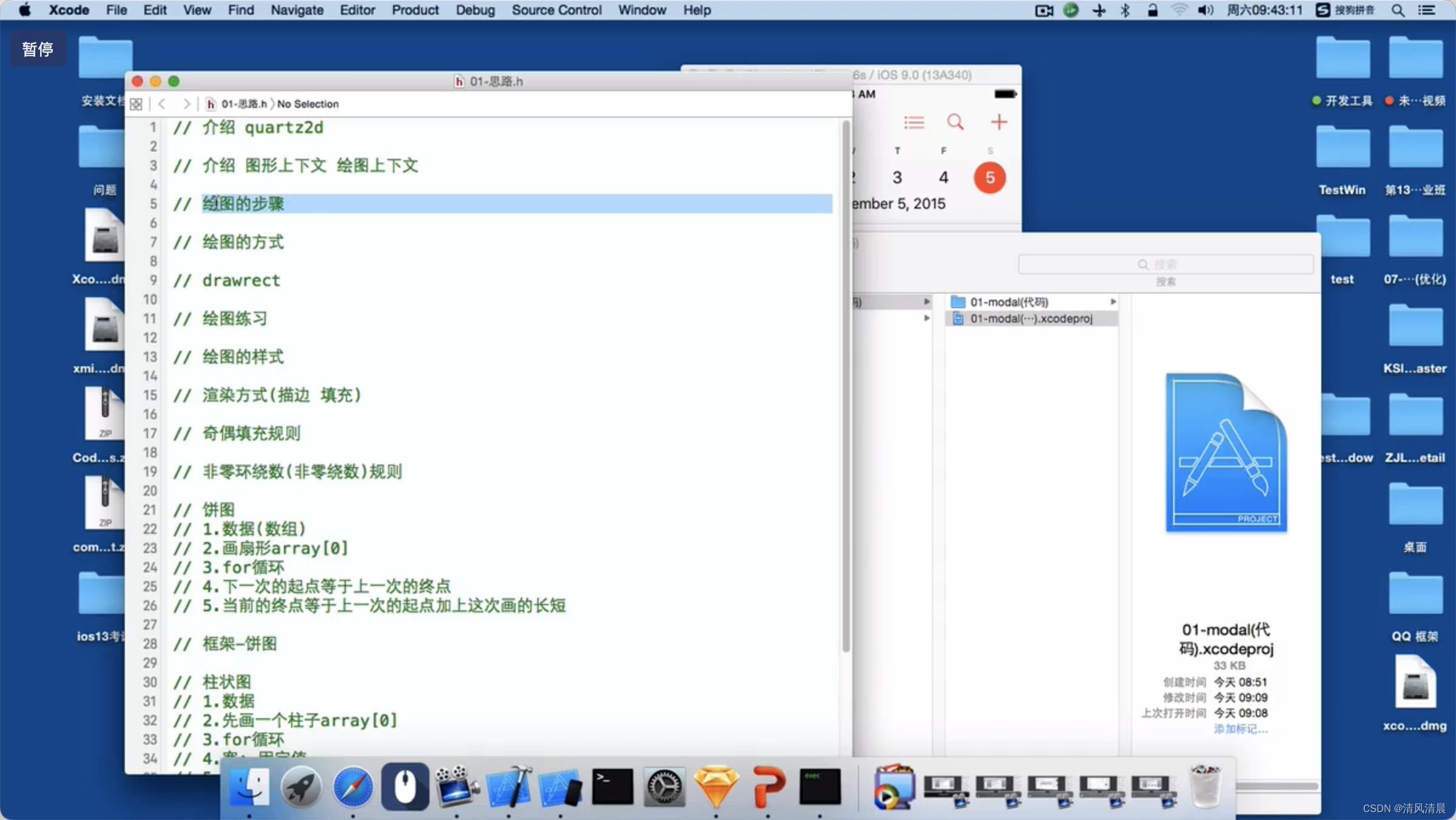
Task: Select date 4 in simulator calendar
Action: [x=943, y=178]
